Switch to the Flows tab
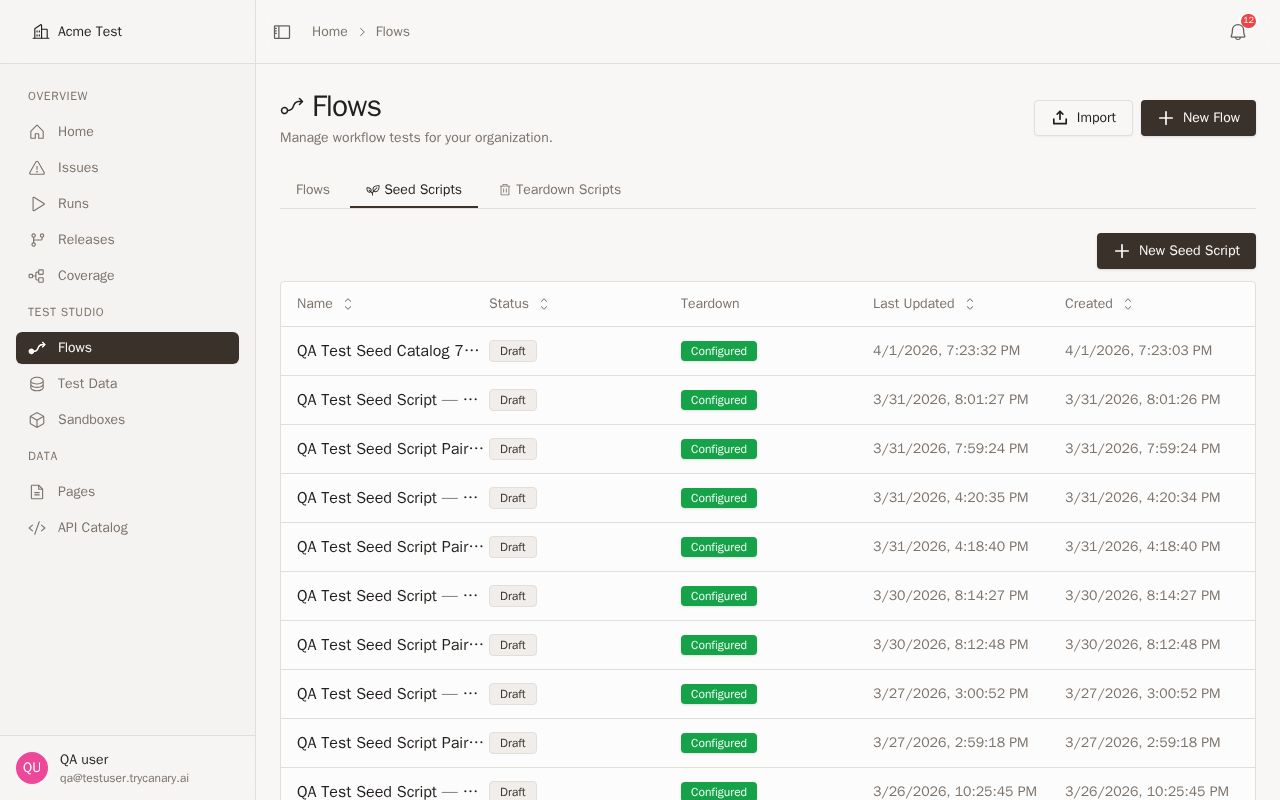Image resolution: width=1280 pixels, height=800 pixels. click(x=313, y=190)
